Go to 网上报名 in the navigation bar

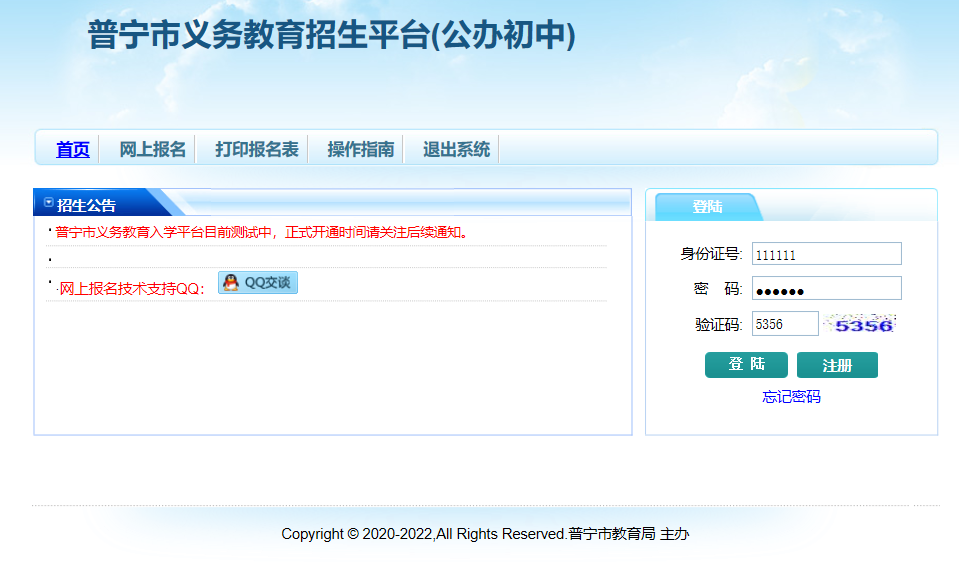tap(152, 150)
